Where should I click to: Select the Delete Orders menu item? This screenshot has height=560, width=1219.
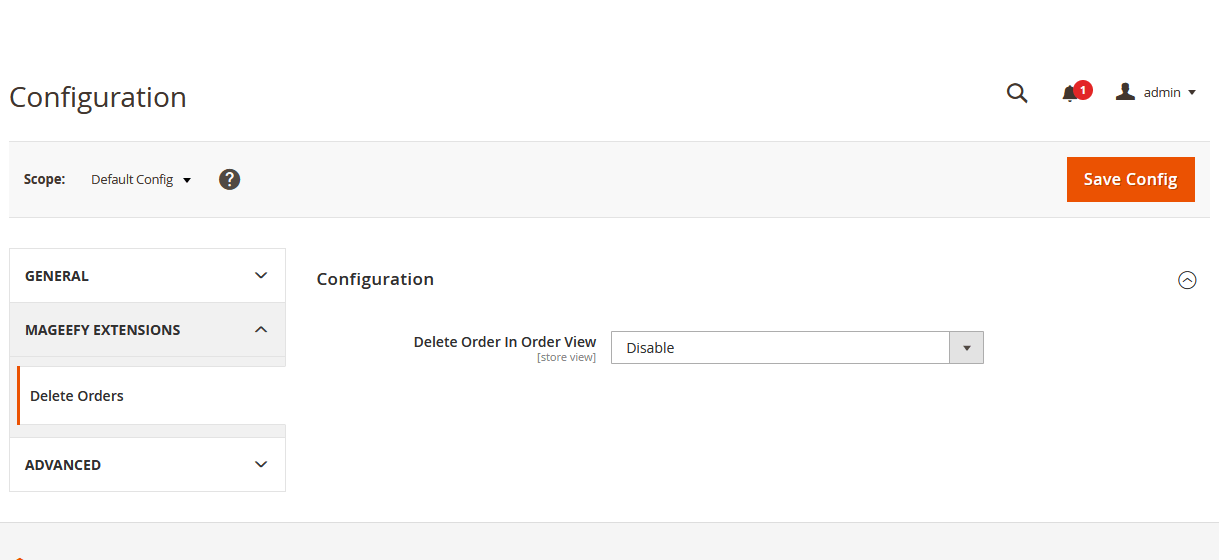pyautogui.click(x=77, y=396)
